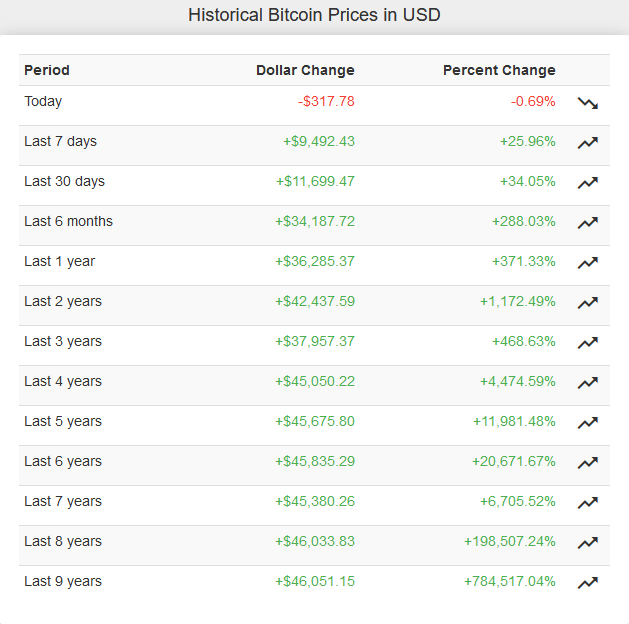Viewport: 629px width, 624px height.
Task: Click the Historical Bitcoin Prices in USD title
Action: [314, 15]
